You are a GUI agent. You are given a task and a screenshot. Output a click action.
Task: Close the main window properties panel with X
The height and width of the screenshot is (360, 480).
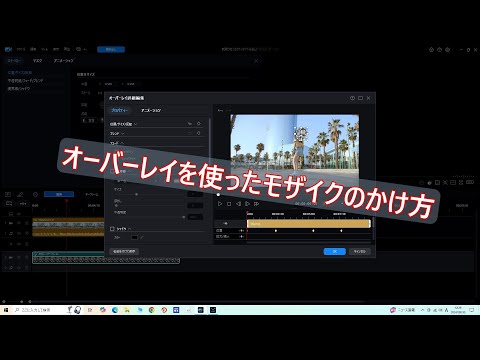pyautogui.click(x=256, y=61)
